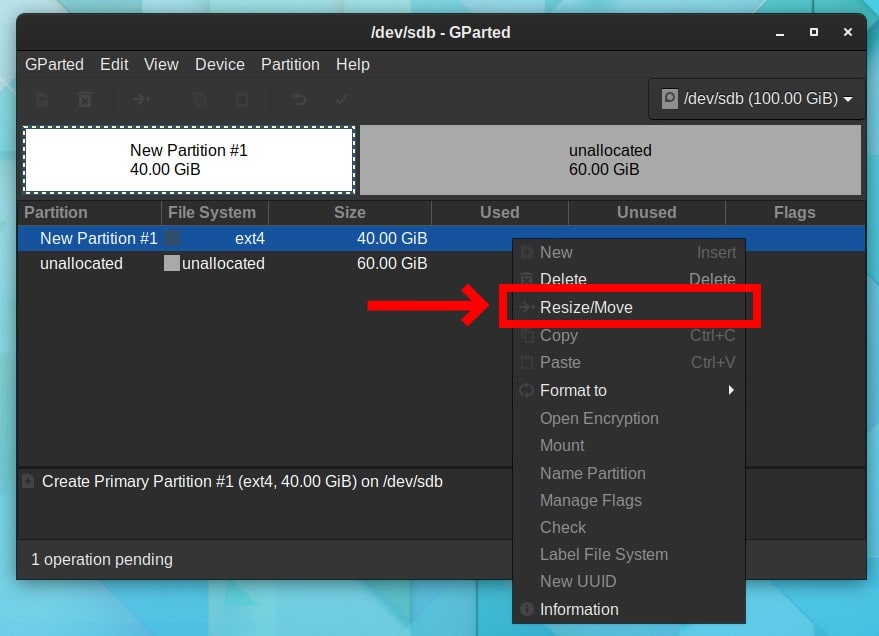Click the ext4 file system color swatch
The height and width of the screenshot is (636, 879).
(x=172, y=238)
